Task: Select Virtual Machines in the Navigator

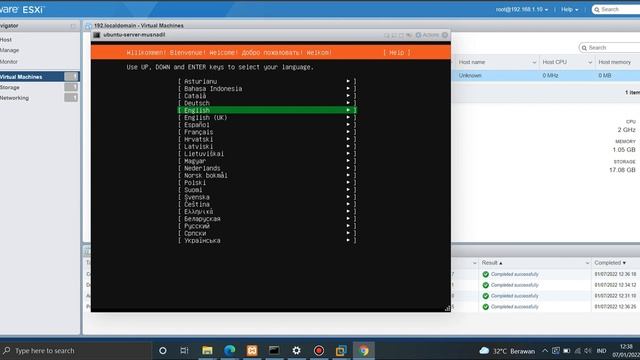Action: 21,77
